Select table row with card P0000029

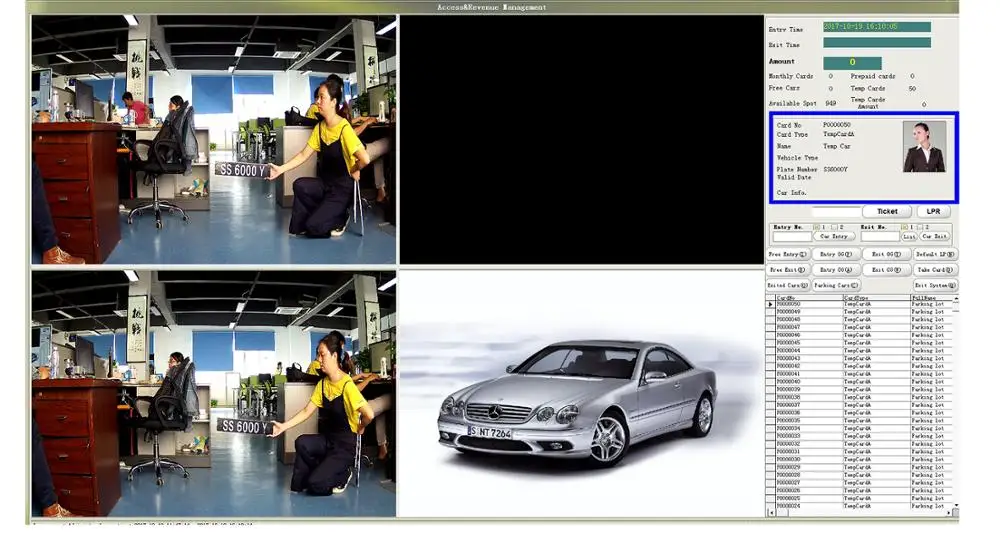tap(860, 467)
